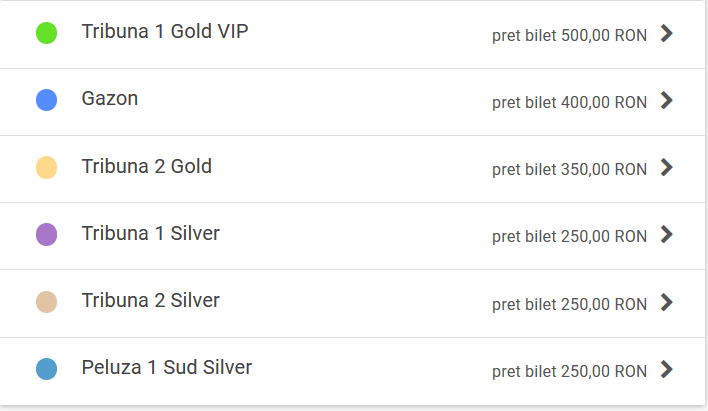708x411 pixels.
Task: Click the beige Tribuna 2 Silver dot
Action: [x=46, y=302]
